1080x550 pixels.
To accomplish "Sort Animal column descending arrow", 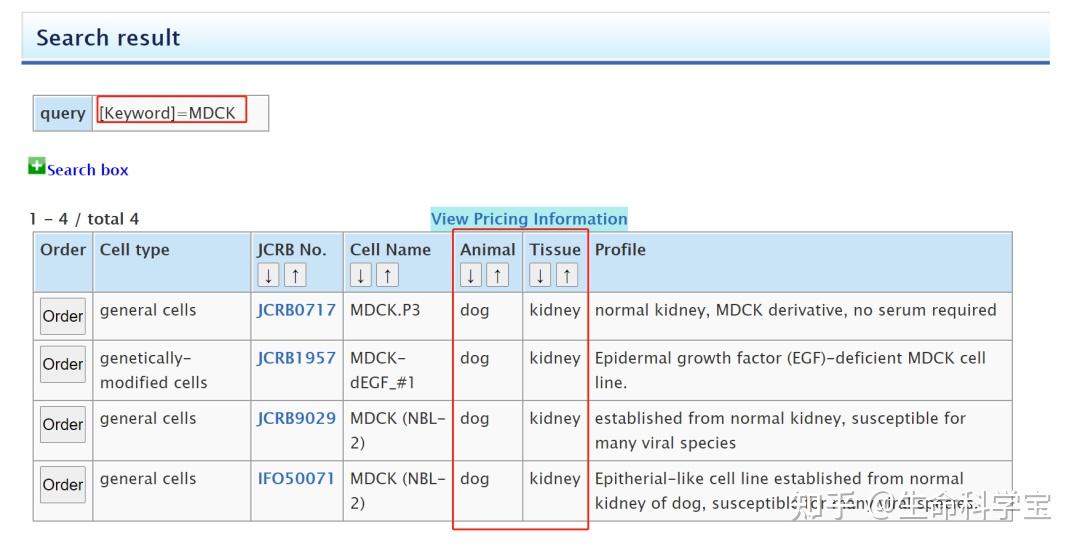I will point(471,275).
